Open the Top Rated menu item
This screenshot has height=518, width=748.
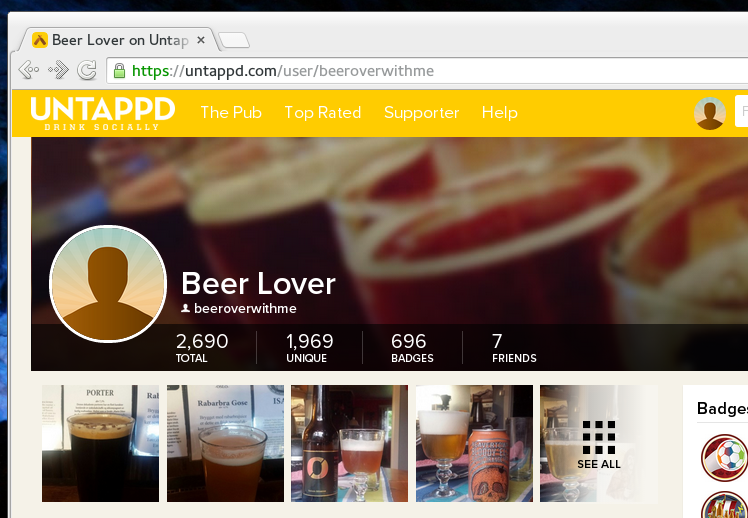pyautogui.click(x=322, y=113)
